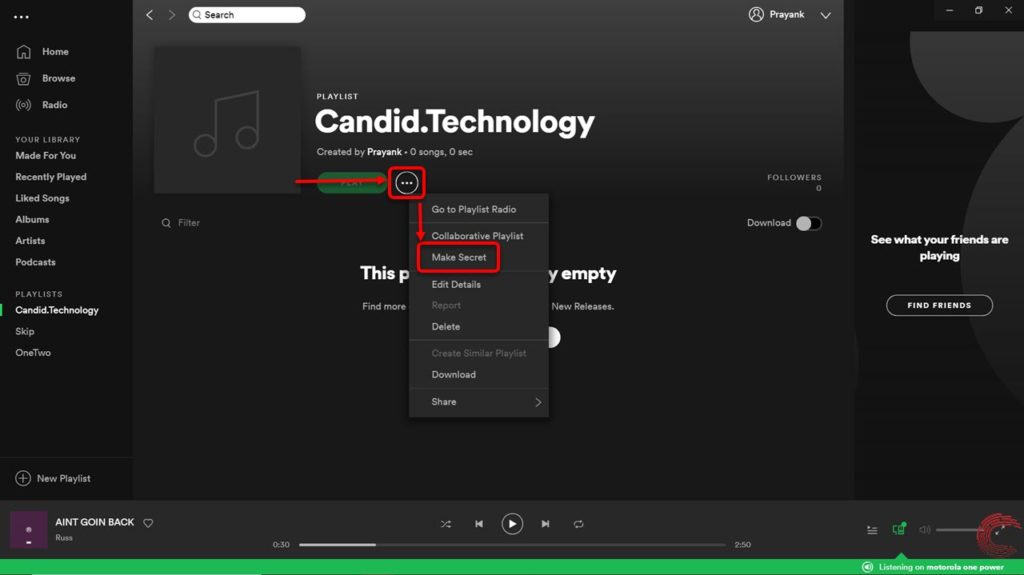This screenshot has width=1024, height=575.
Task: Toggle repeat mode
Action: tap(579, 524)
